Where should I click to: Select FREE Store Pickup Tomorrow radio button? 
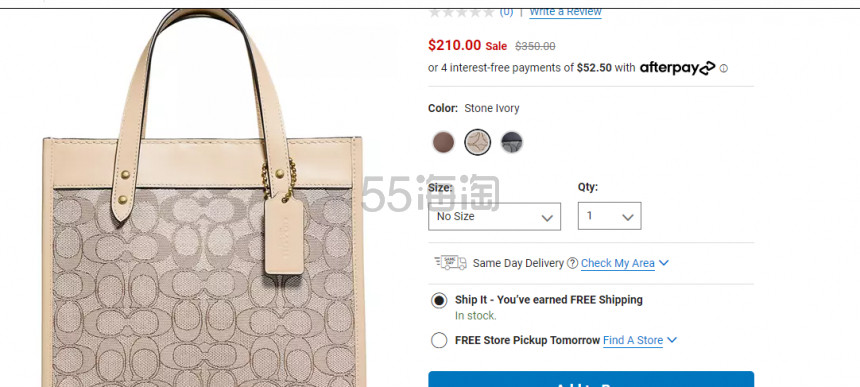tap(439, 340)
